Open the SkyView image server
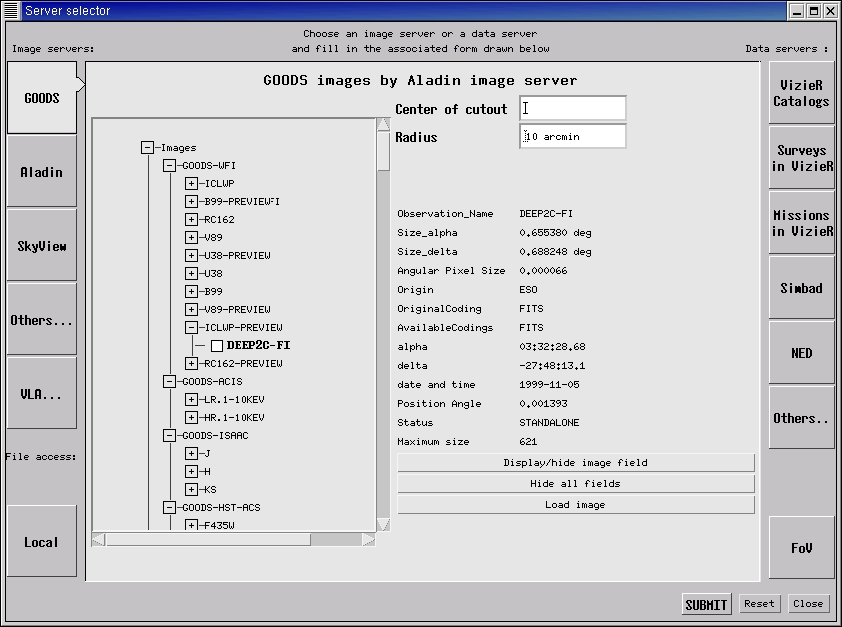 point(42,246)
